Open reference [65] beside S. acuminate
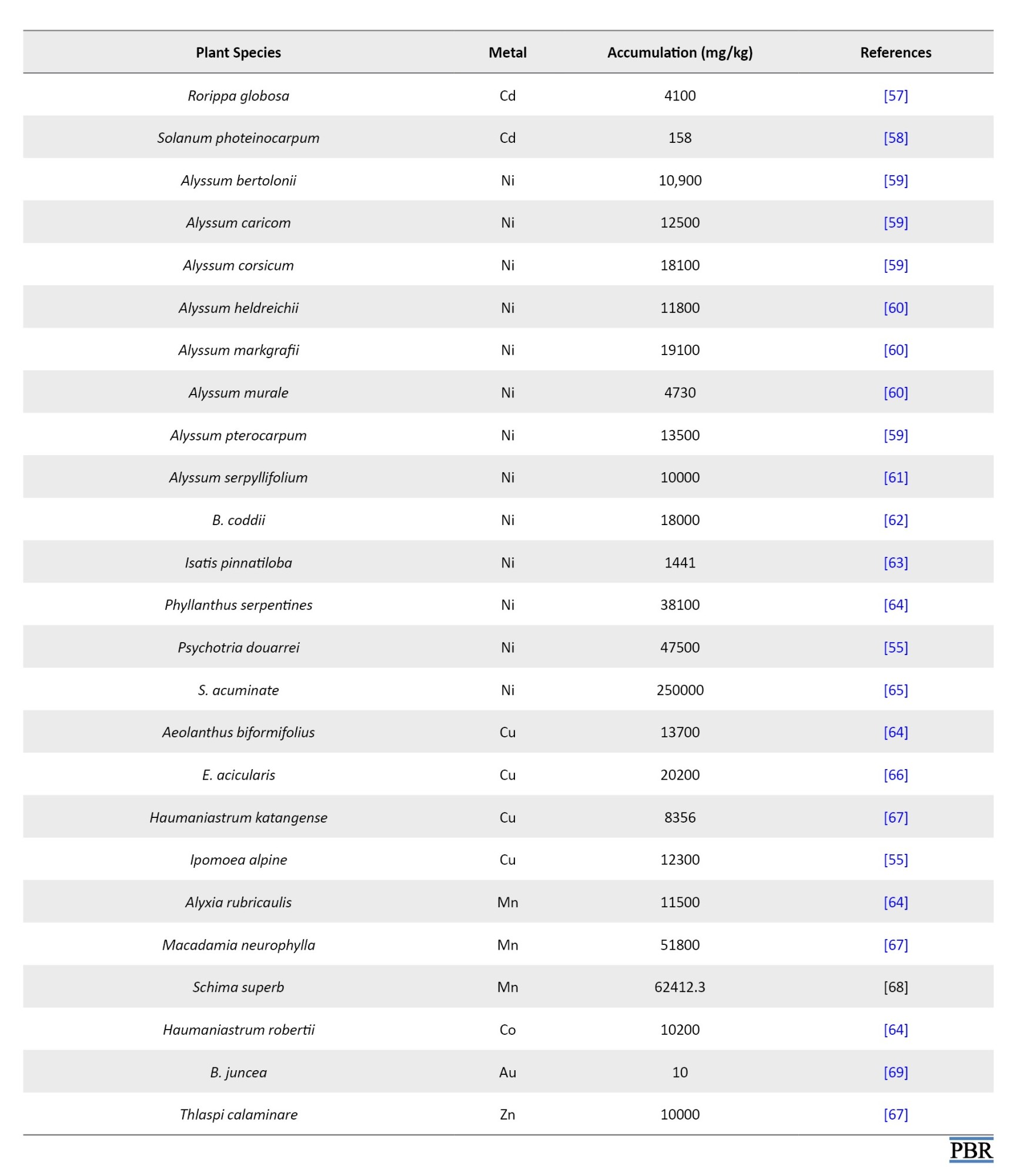Screen dimensions: 1030x1176 pyautogui.click(x=895, y=690)
